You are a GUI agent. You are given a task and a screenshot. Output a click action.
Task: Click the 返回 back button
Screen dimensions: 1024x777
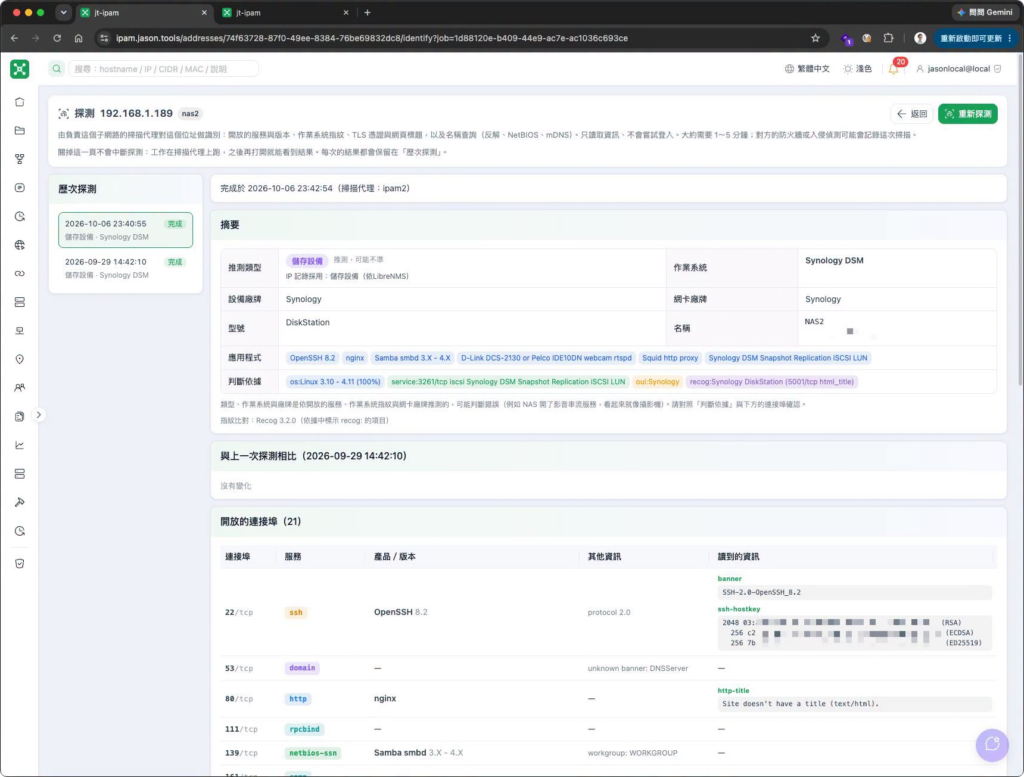click(x=912, y=114)
